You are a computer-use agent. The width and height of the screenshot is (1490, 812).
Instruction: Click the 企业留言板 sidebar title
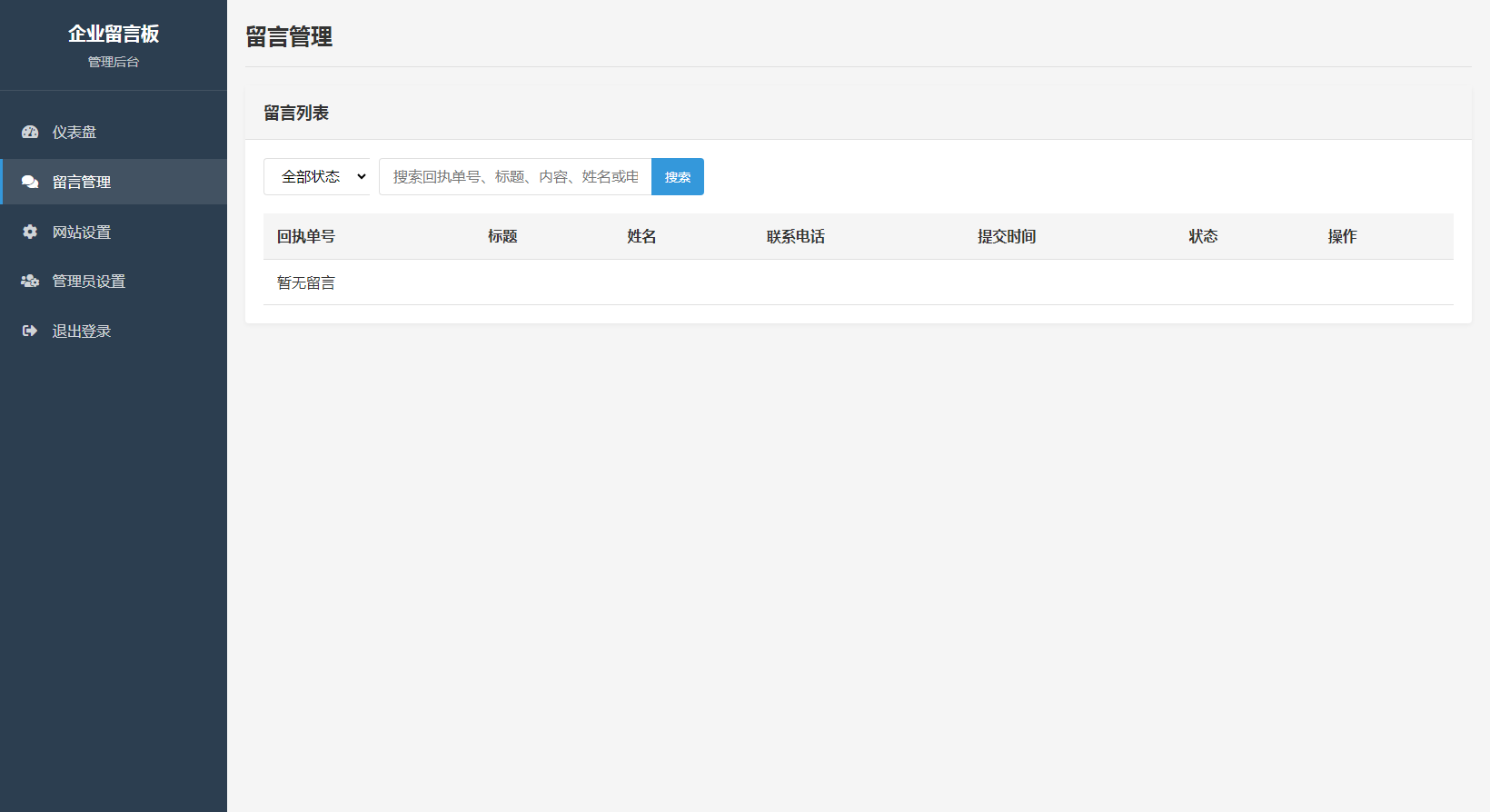[x=114, y=34]
